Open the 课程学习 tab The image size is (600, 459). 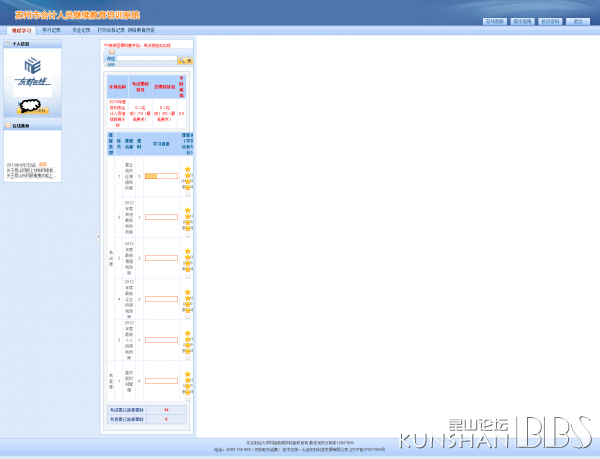pos(21,30)
